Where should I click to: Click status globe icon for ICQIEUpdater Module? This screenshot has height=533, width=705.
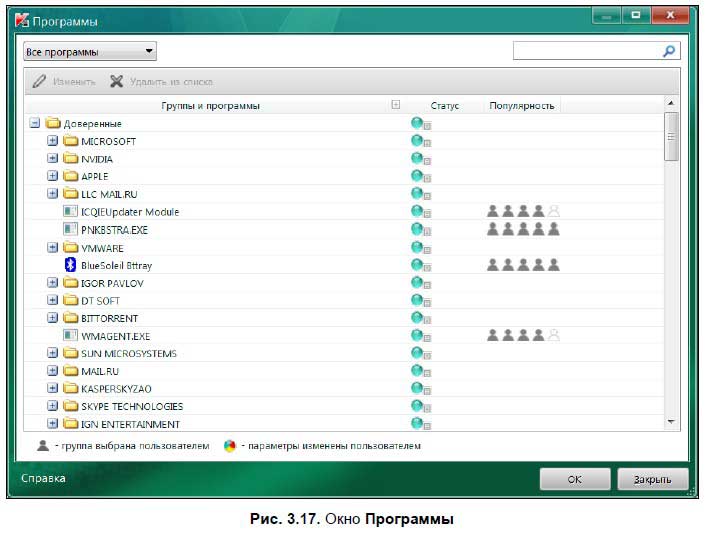pos(417,211)
